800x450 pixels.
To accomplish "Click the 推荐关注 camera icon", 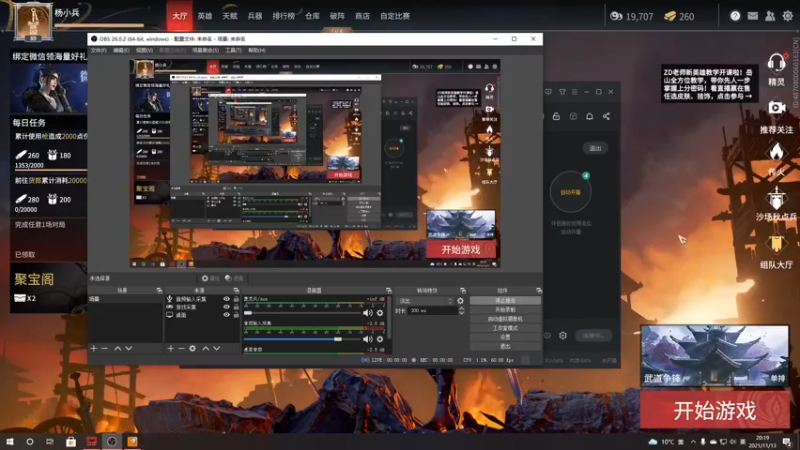I will coord(777,108).
